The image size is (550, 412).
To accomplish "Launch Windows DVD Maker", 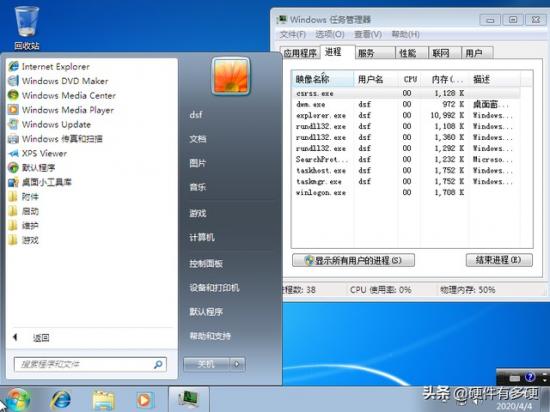I will [x=58, y=81].
